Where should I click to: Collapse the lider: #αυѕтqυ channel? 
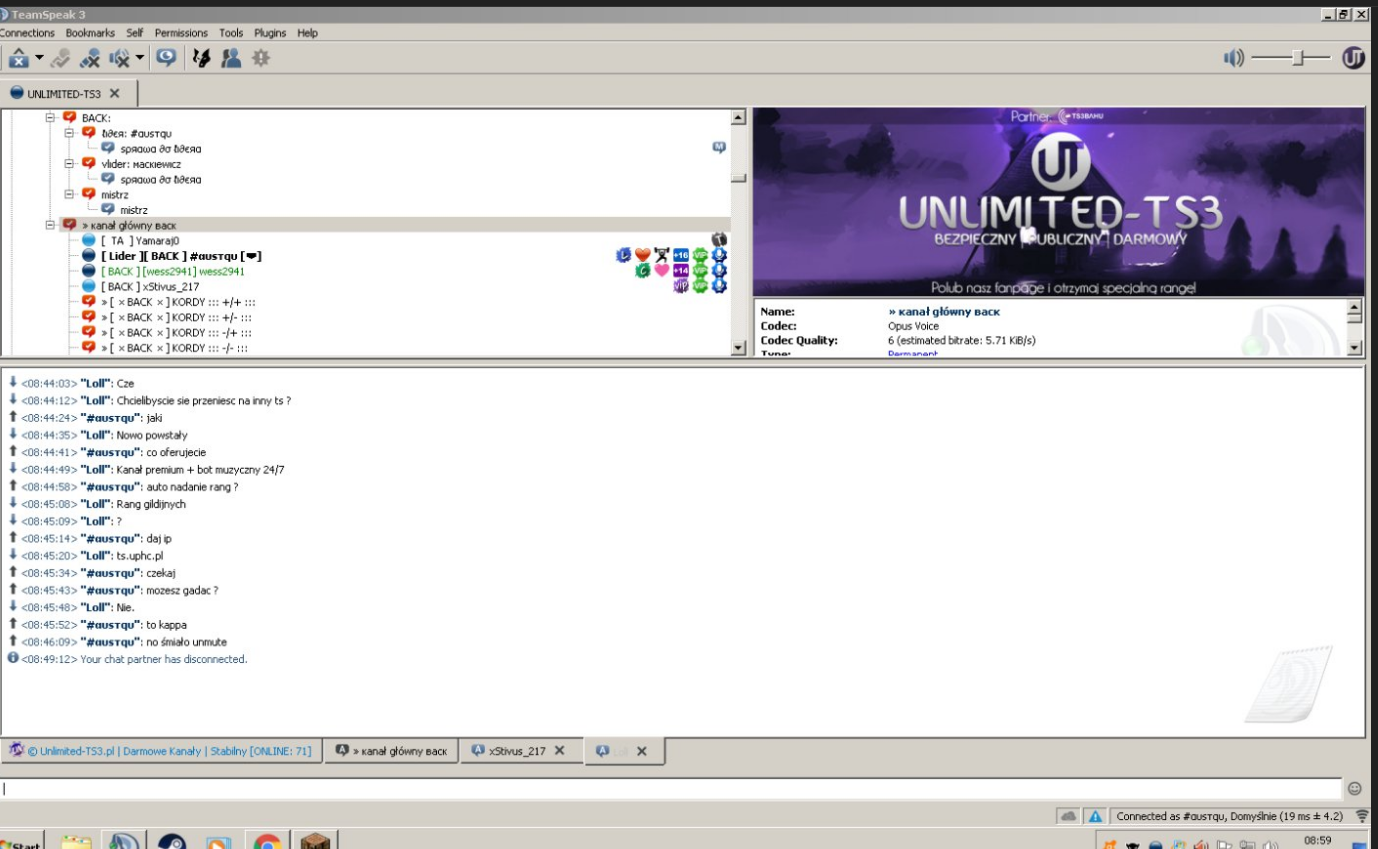[70, 133]
